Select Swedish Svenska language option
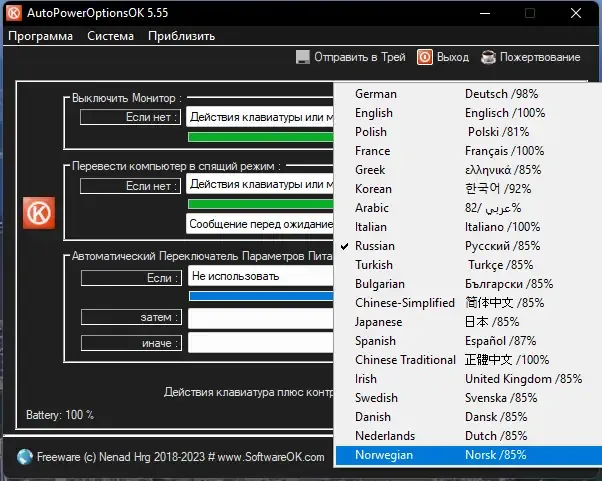 pos(469,398)
